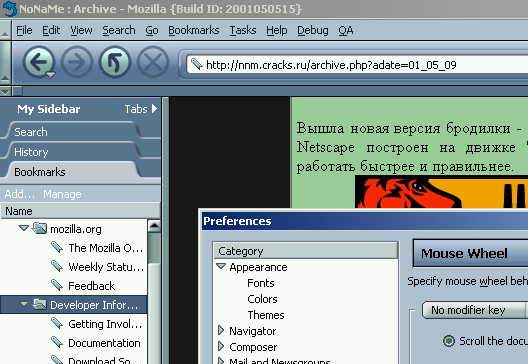Click the Forward navigation arrow button

pos(77,62)
